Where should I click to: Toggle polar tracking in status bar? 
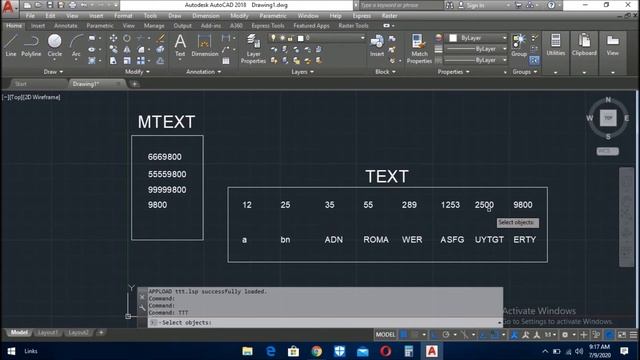[446, 335]
